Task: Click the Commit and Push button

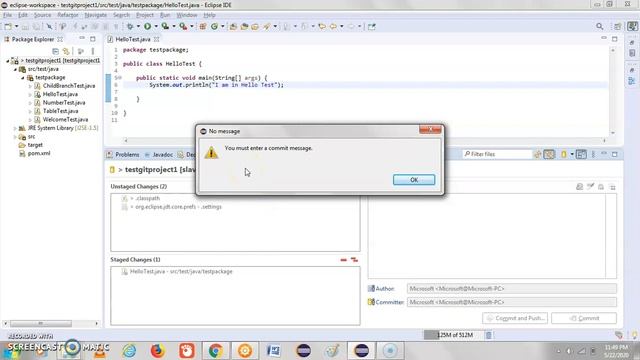Action: click(x=515, y=318)
